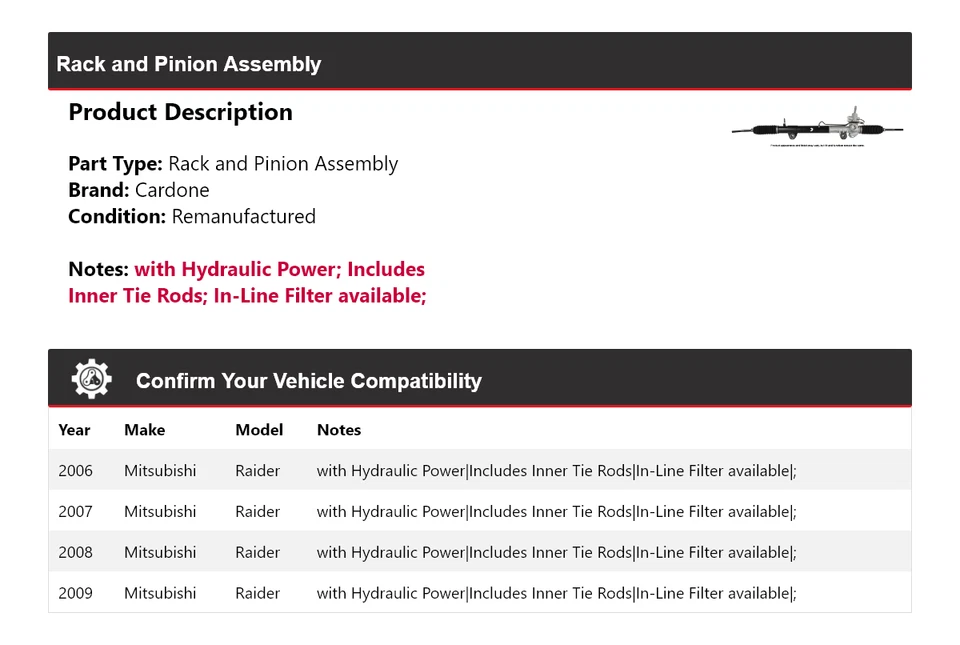The width and height of the screenshot is (960, 645).
Task: Click the gear compatibility icon
Action: pos(92,380)
